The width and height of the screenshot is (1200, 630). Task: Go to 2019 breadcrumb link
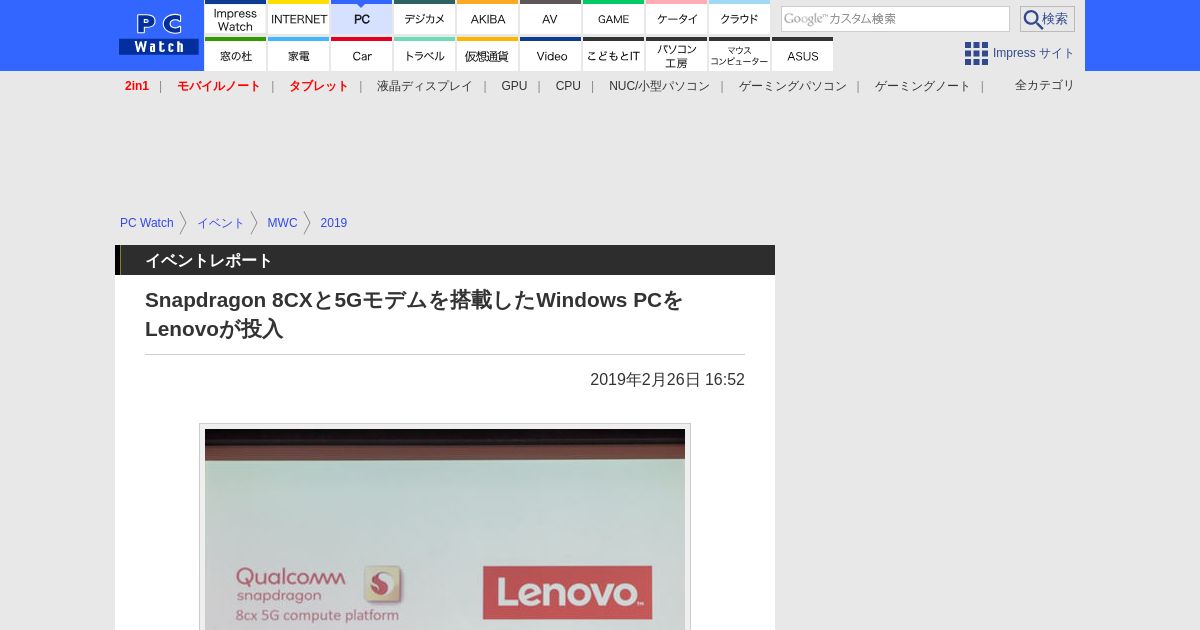334,223
